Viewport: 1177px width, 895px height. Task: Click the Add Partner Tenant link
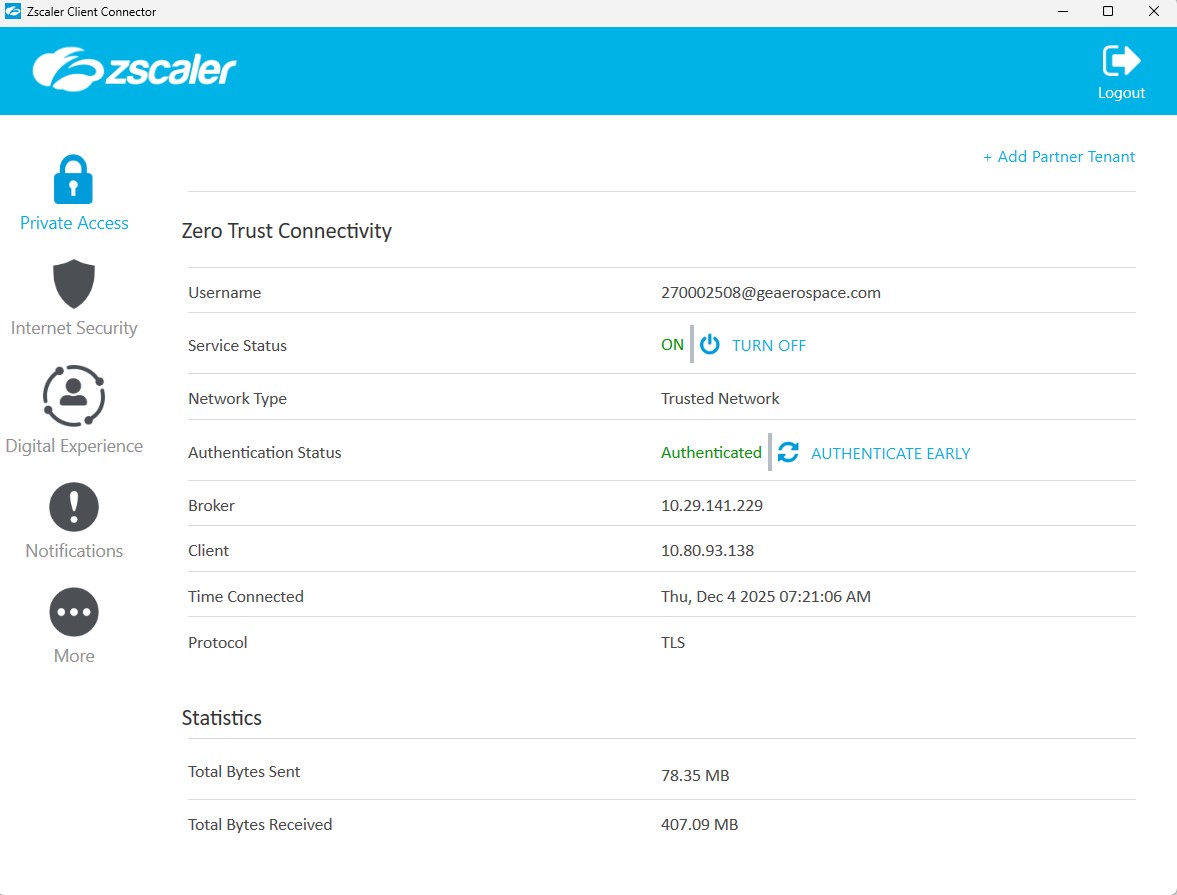click(1059, 157)
